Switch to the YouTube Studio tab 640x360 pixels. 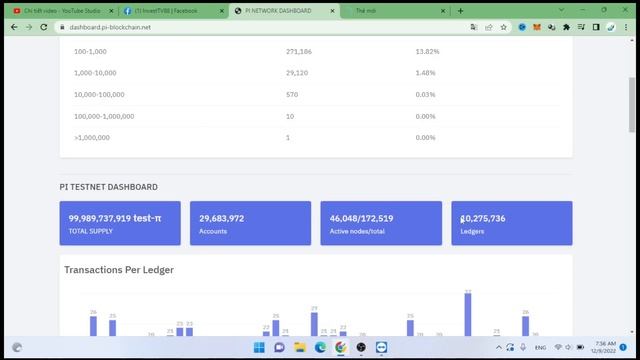pyautogui.click(x=62, y=11)
